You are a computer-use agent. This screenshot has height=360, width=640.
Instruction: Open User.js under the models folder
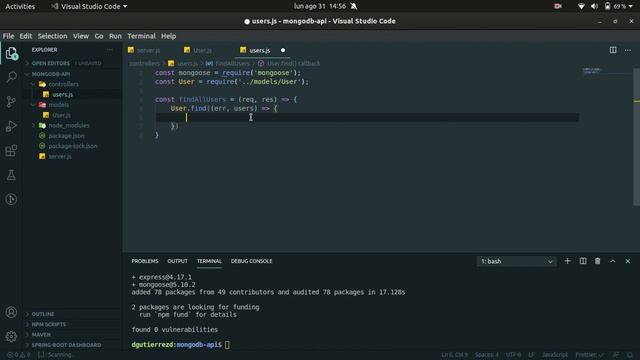[x=61, y=115]
